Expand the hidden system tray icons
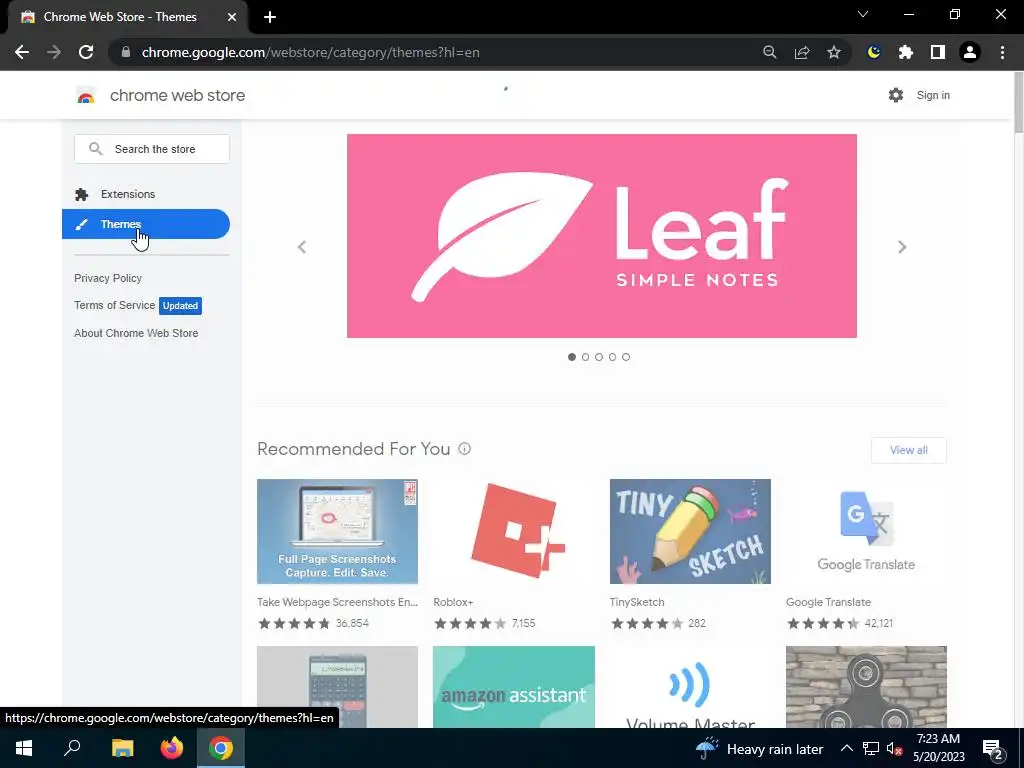The width and height of the screenshot is (1024, 768). (846, 748)
